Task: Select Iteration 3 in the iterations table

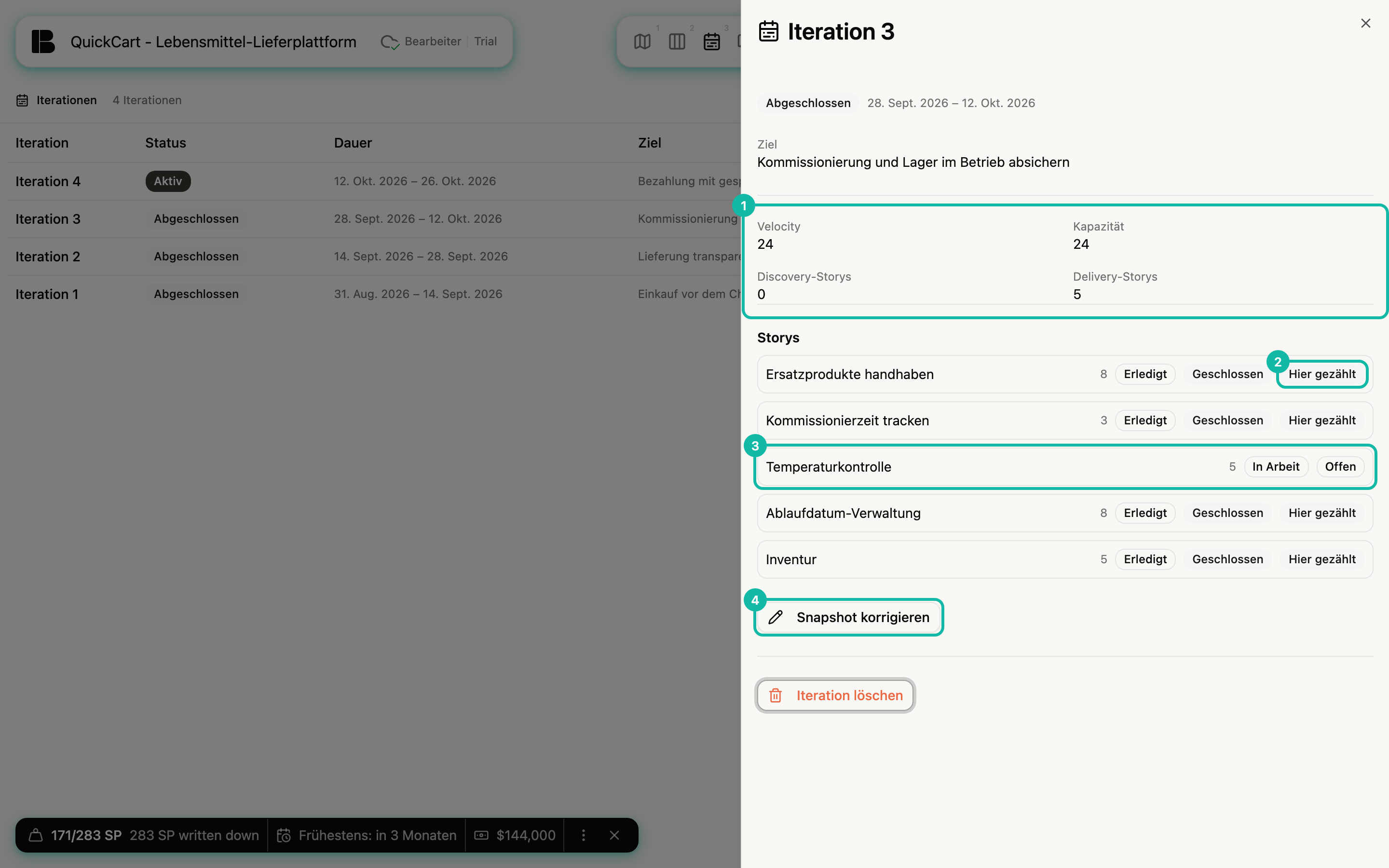Action: (374, 219)
